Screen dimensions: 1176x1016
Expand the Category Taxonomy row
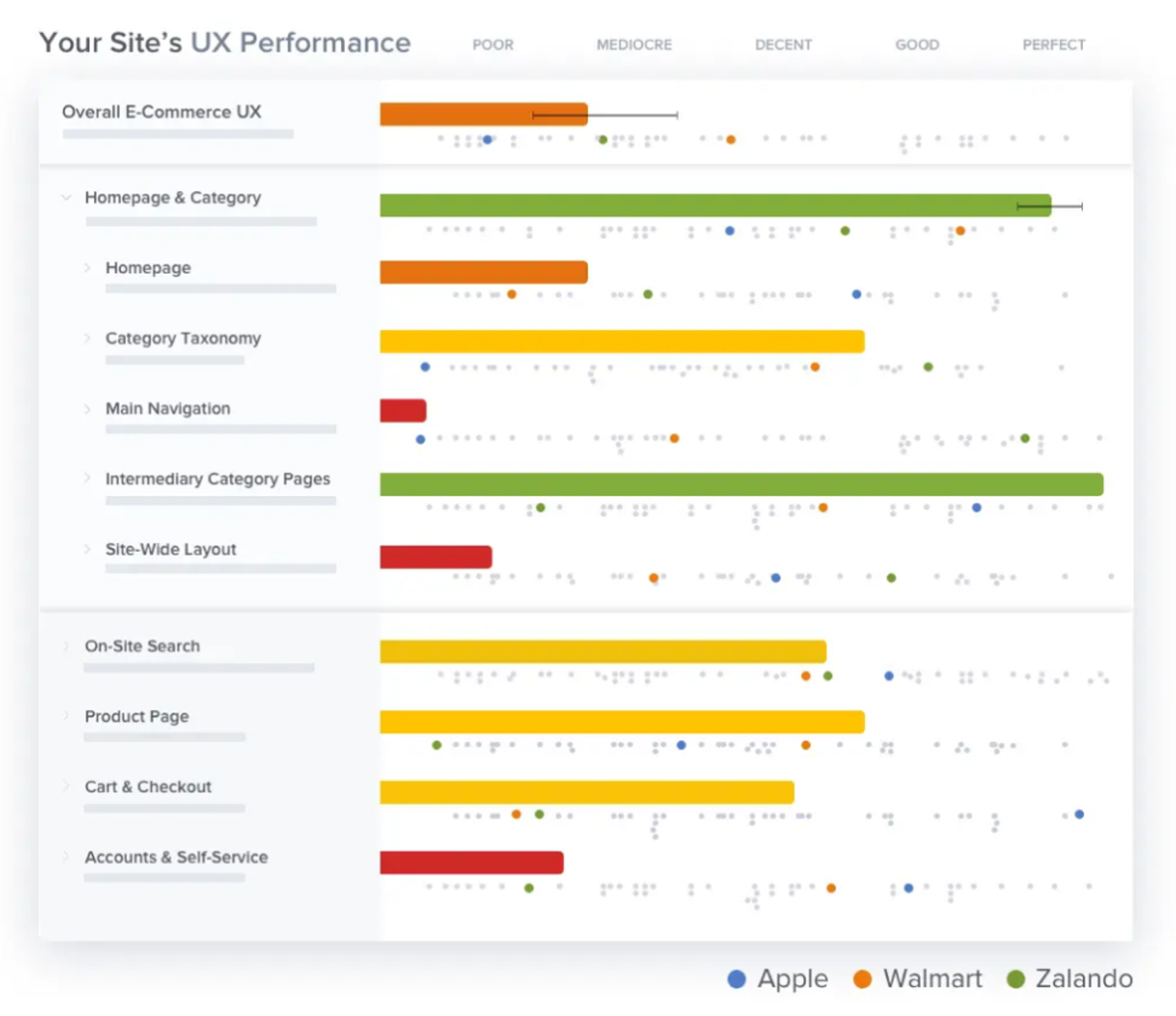click(x=87, y=338)
